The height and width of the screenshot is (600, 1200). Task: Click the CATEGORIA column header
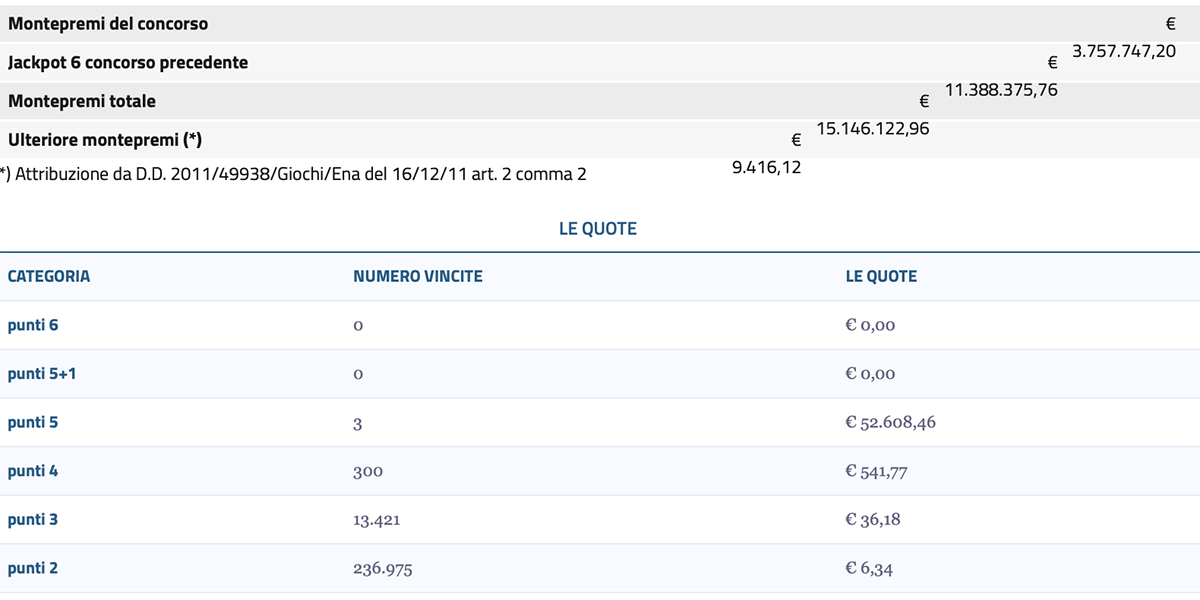(49, 276)
